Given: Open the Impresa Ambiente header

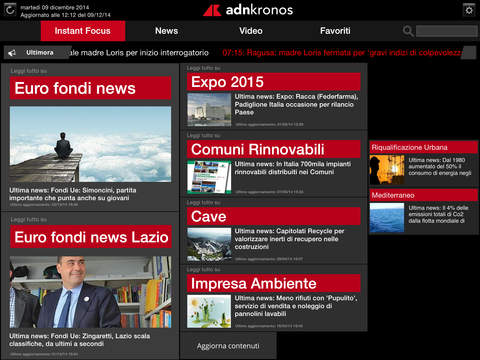Looking at the screenshot, I should pos(274,283).
